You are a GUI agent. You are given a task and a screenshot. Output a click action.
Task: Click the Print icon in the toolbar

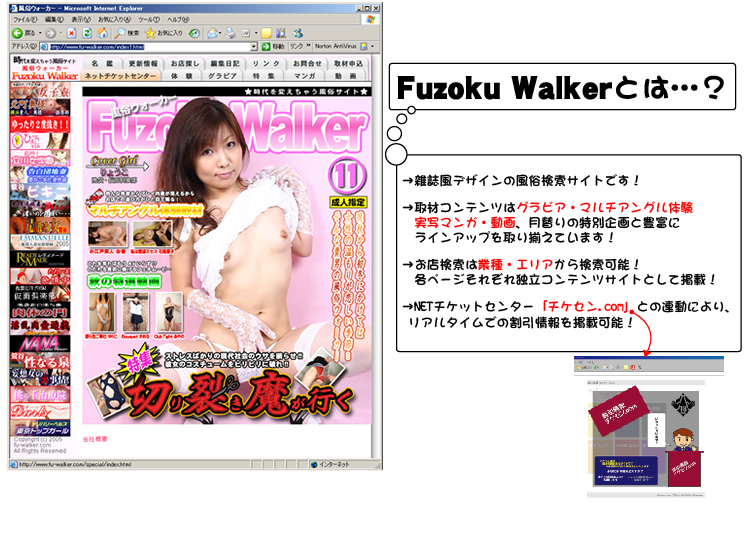coord(231,33)
